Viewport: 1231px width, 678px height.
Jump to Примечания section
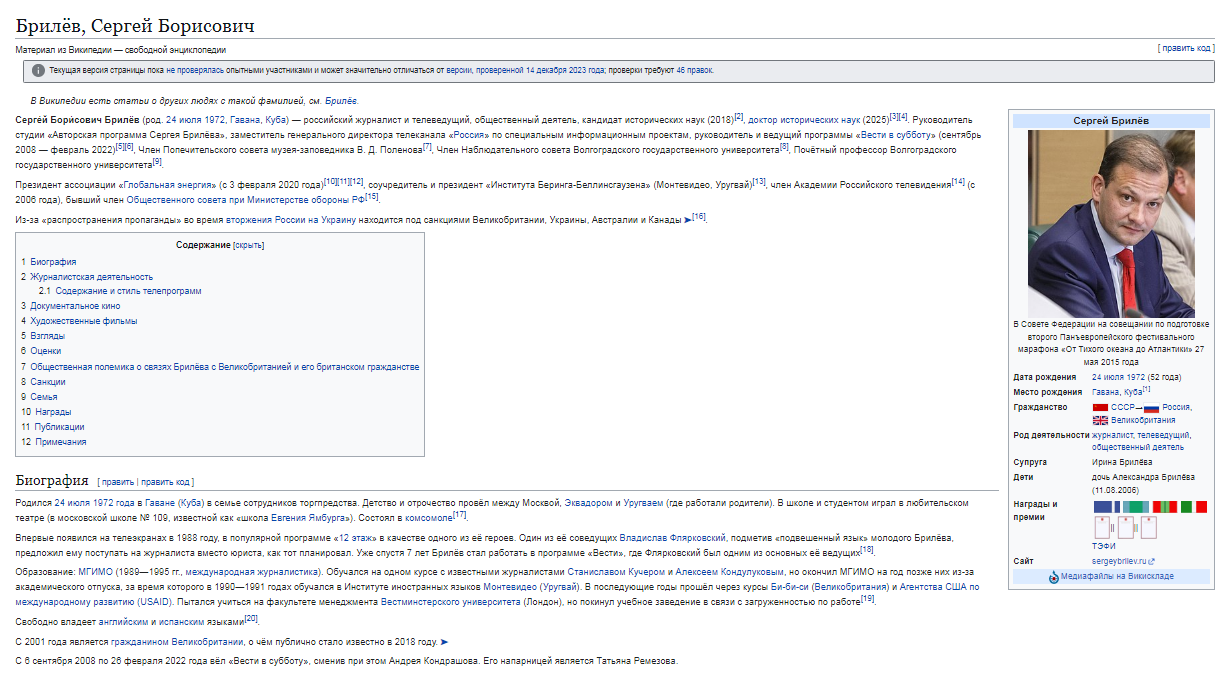[x=53, y=442]
